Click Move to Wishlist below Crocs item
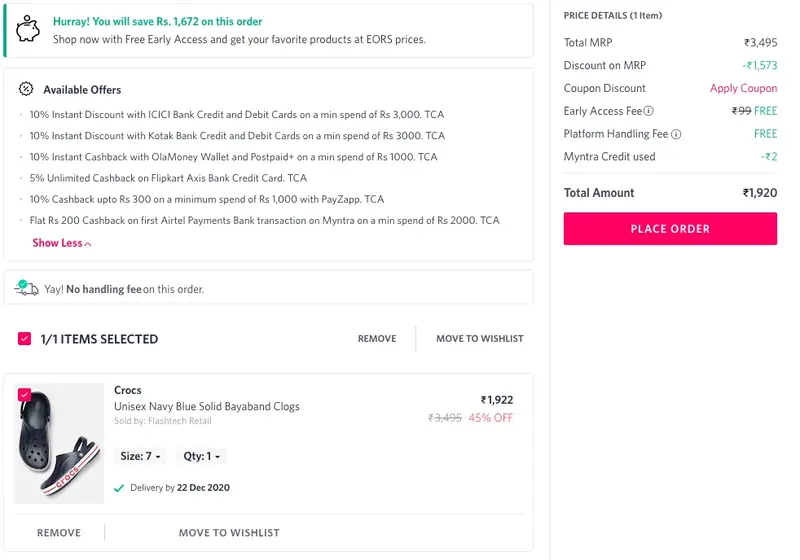 pos(229,533)
